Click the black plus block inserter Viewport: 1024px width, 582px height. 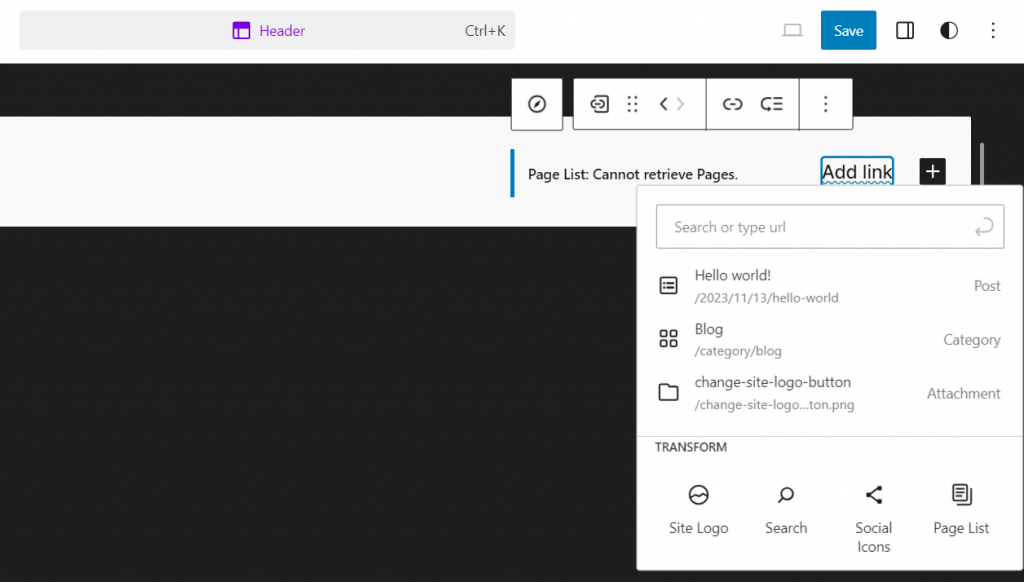point(932,171)
